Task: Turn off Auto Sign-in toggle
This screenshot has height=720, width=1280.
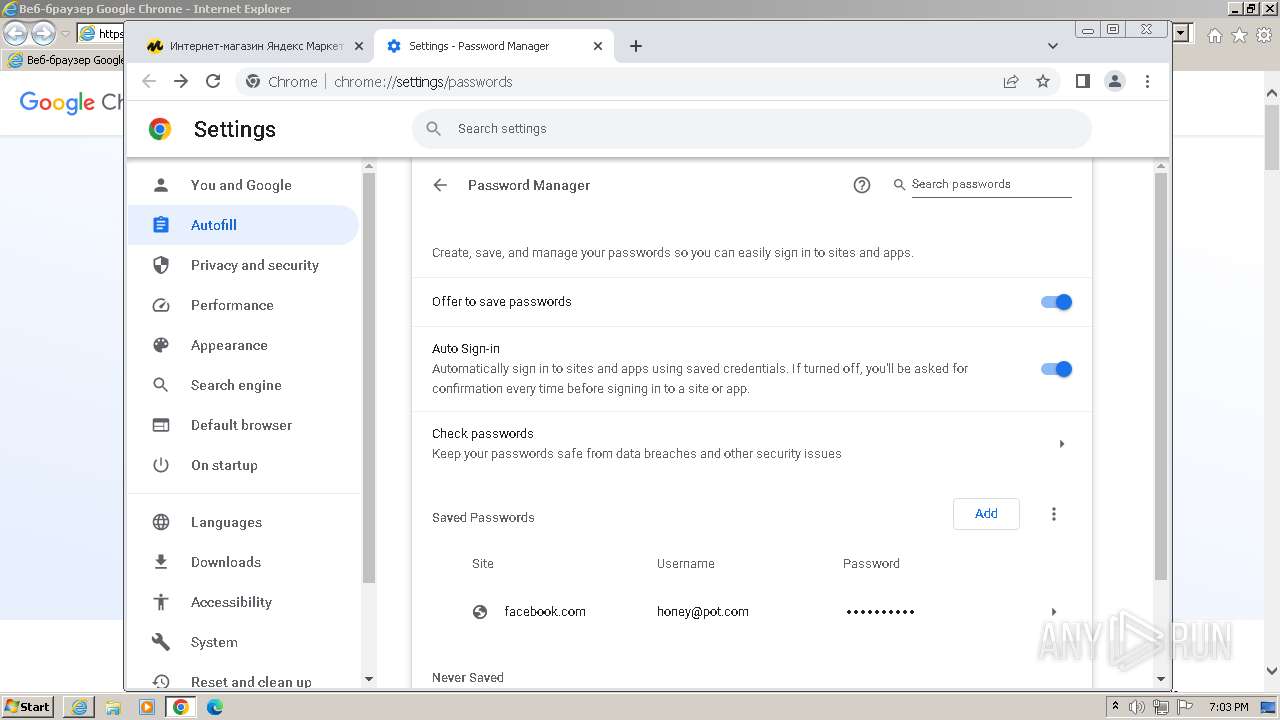Action: 1056,369
